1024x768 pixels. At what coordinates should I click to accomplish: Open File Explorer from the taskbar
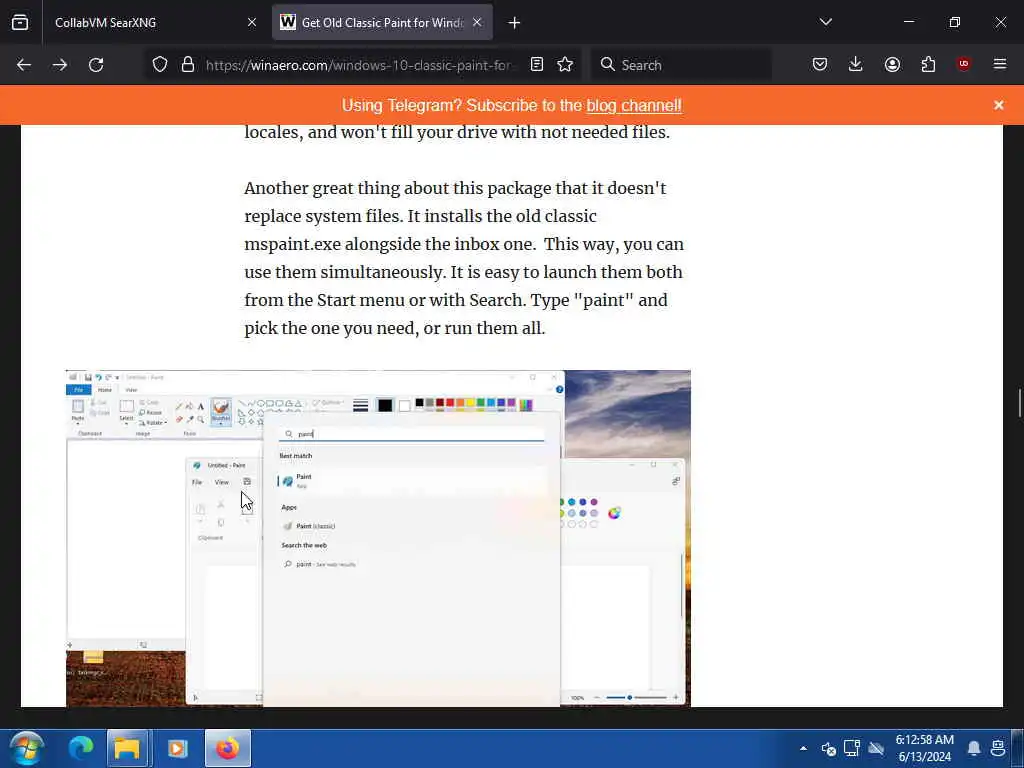pos(128,748)
